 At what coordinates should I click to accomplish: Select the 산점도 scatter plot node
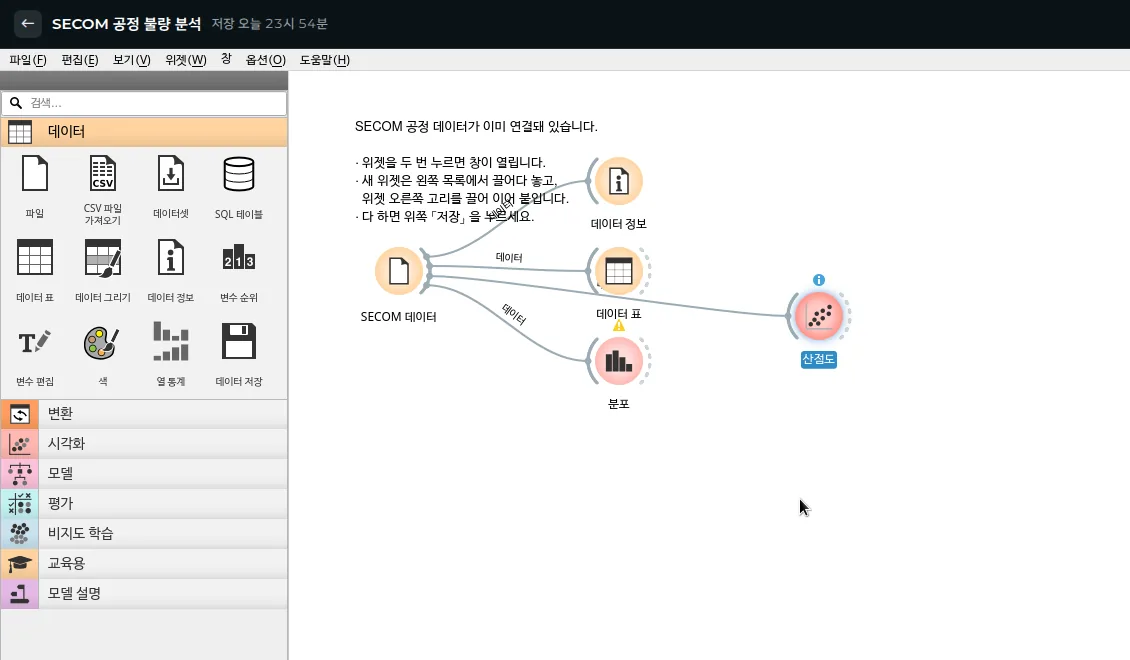click(819, 316)
